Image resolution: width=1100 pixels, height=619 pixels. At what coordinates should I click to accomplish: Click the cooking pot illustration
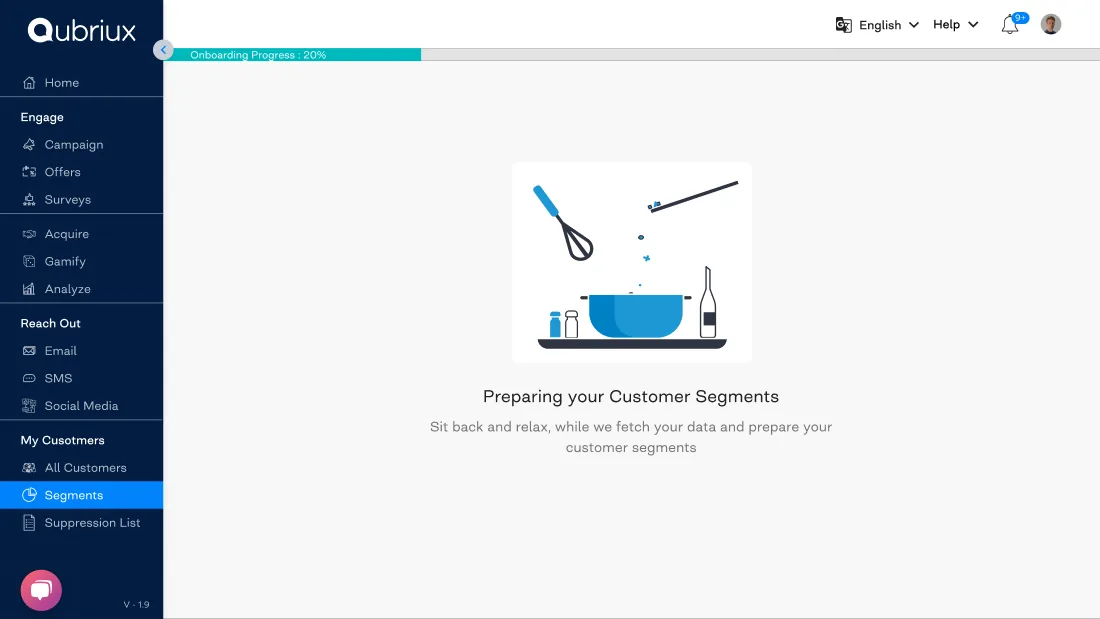point(636,315)
